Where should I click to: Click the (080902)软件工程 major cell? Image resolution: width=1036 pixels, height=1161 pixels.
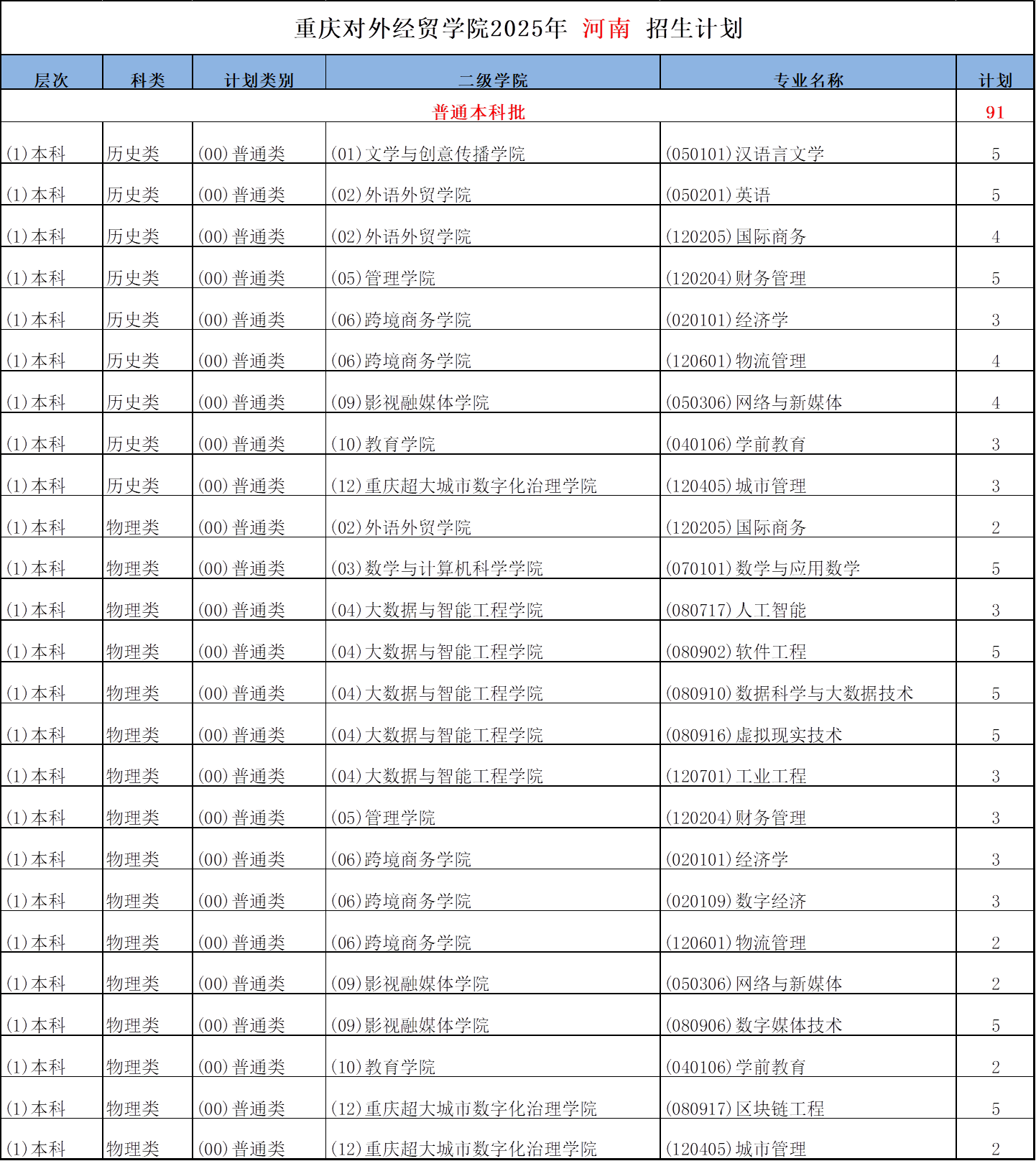[x=736, y=652]
